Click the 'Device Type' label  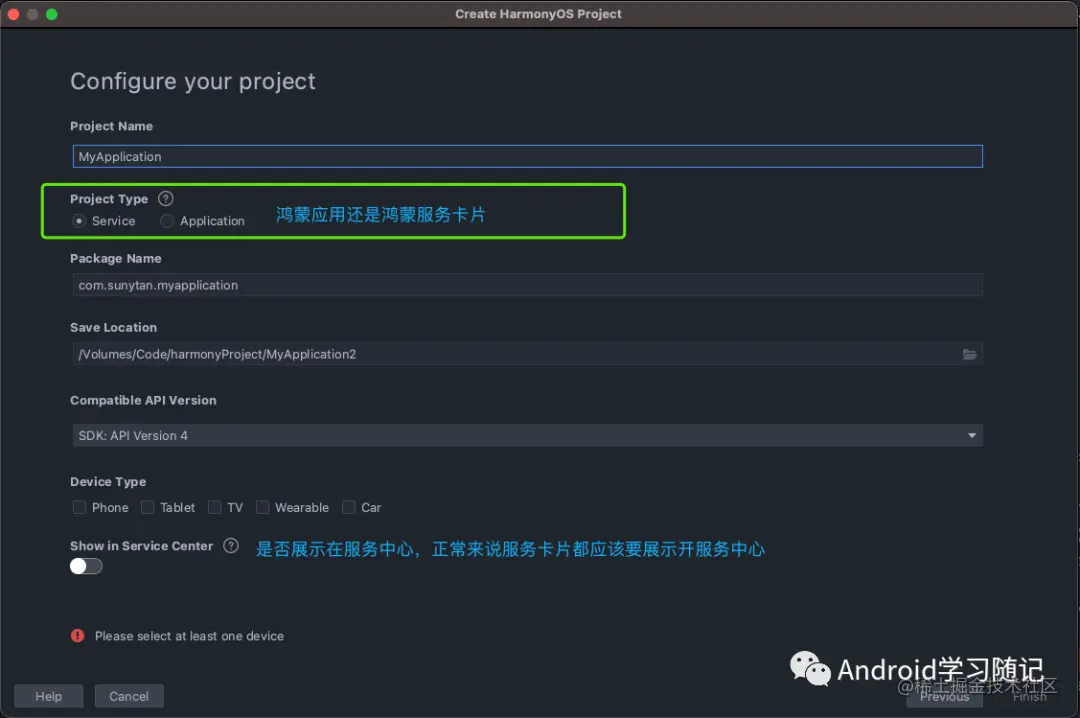tap(108, 482)
